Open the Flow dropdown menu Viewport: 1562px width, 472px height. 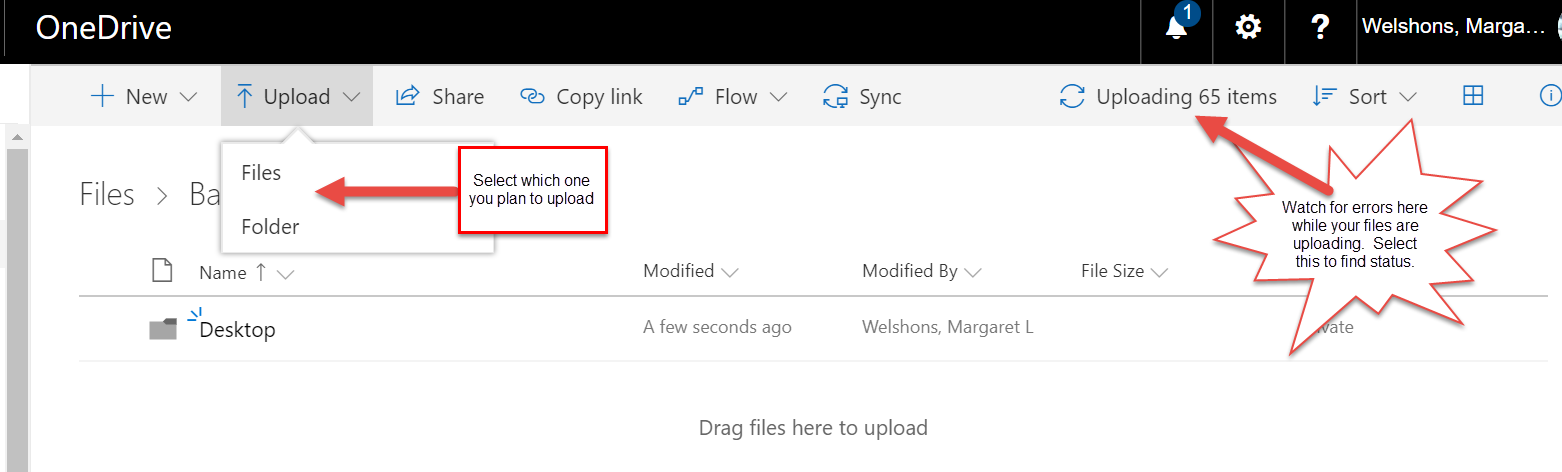734,97
